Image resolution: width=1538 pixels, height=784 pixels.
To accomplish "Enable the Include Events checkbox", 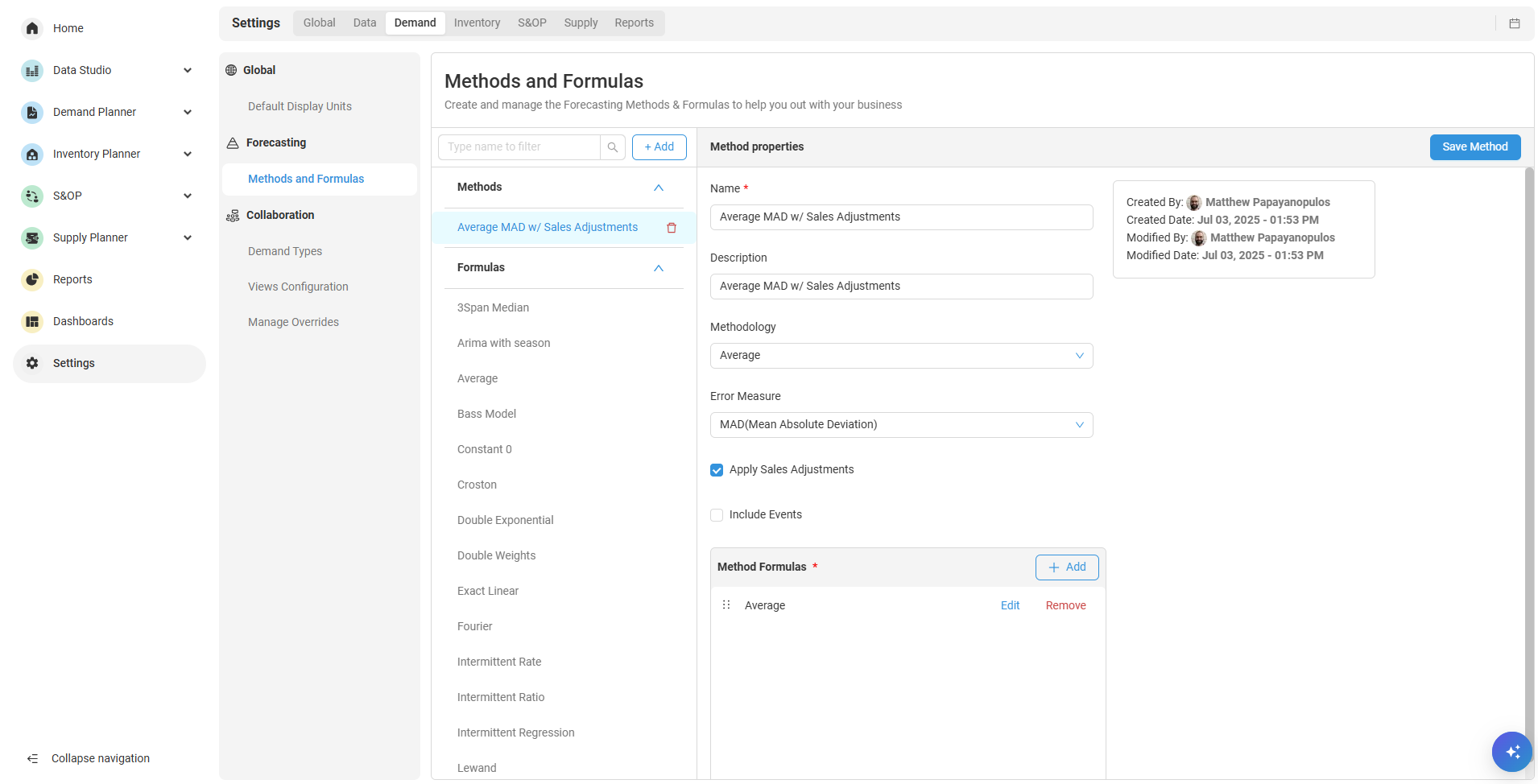I will point(717,515).
